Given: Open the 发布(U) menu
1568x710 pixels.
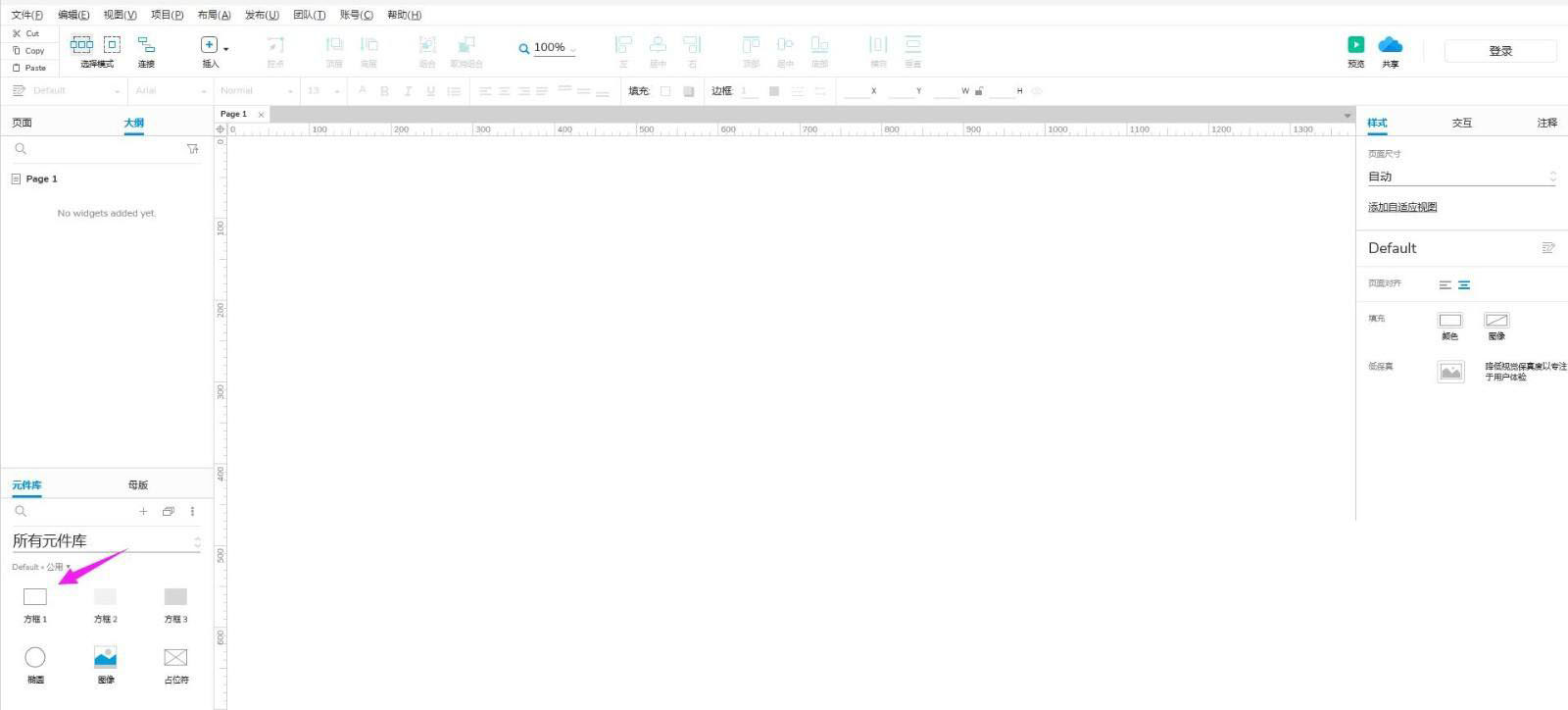Looking at the screenshot, I should 262,15.
